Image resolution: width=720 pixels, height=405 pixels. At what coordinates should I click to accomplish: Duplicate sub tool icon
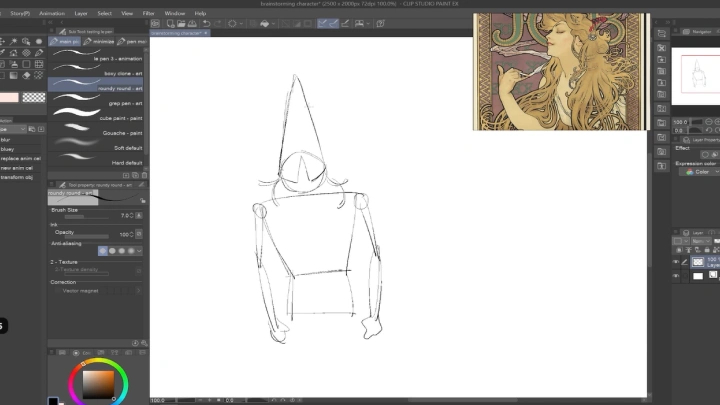click(x=135, y=175)
